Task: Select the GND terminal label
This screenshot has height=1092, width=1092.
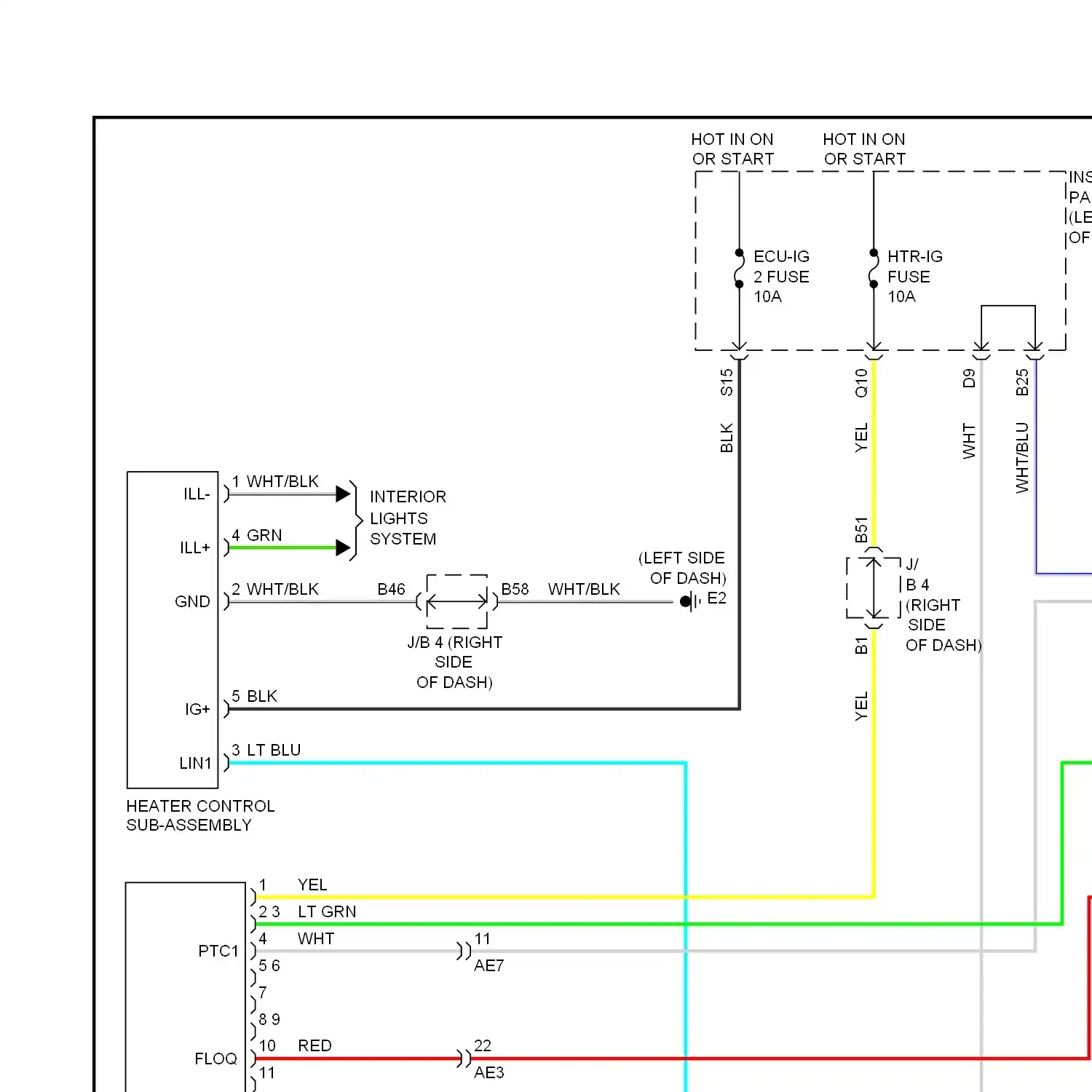Action: click(192, 601)
